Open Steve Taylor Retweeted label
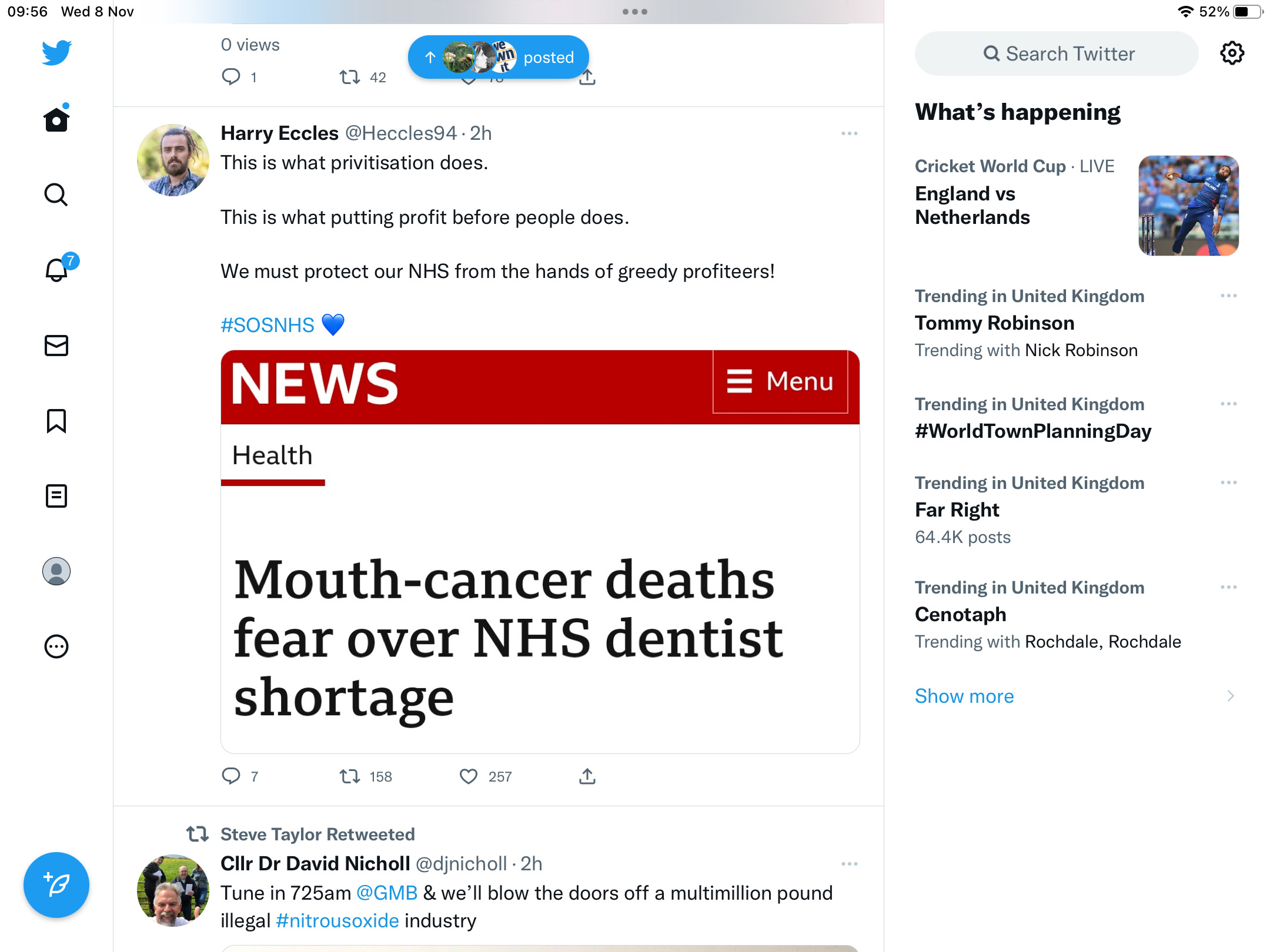 tap(317, 834)
